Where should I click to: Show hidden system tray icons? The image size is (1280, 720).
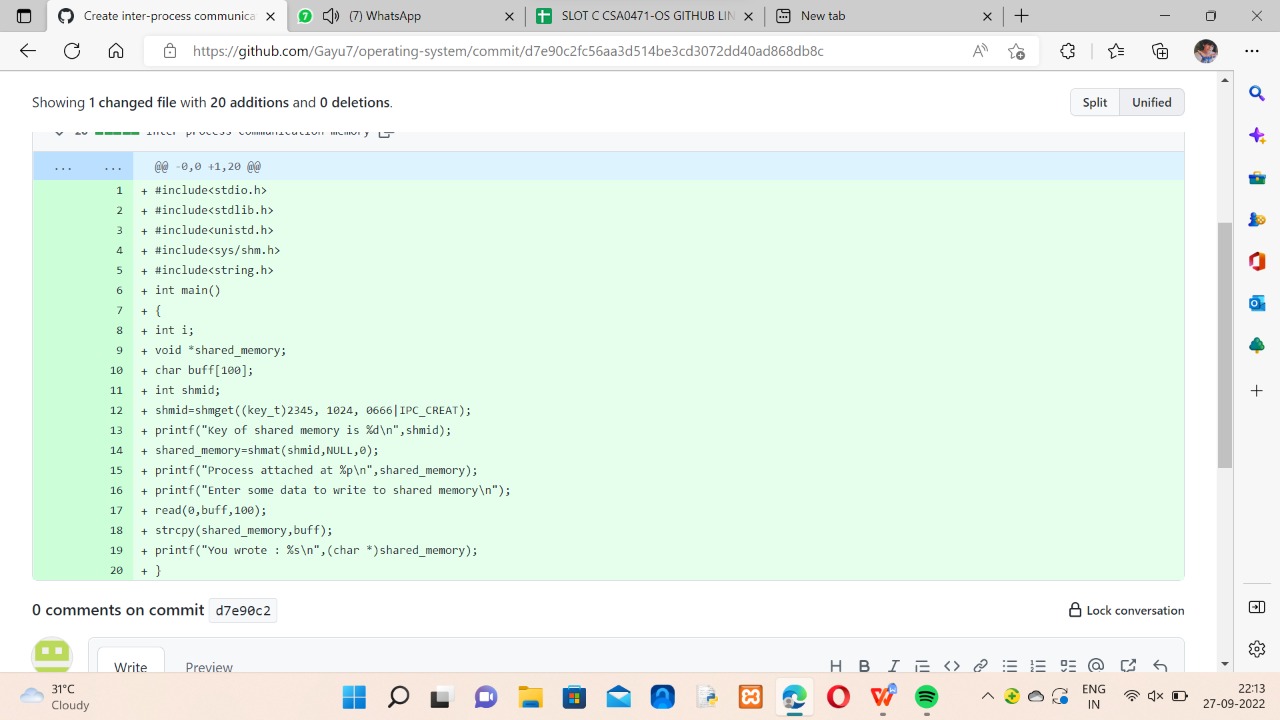[x=988, y=696]
